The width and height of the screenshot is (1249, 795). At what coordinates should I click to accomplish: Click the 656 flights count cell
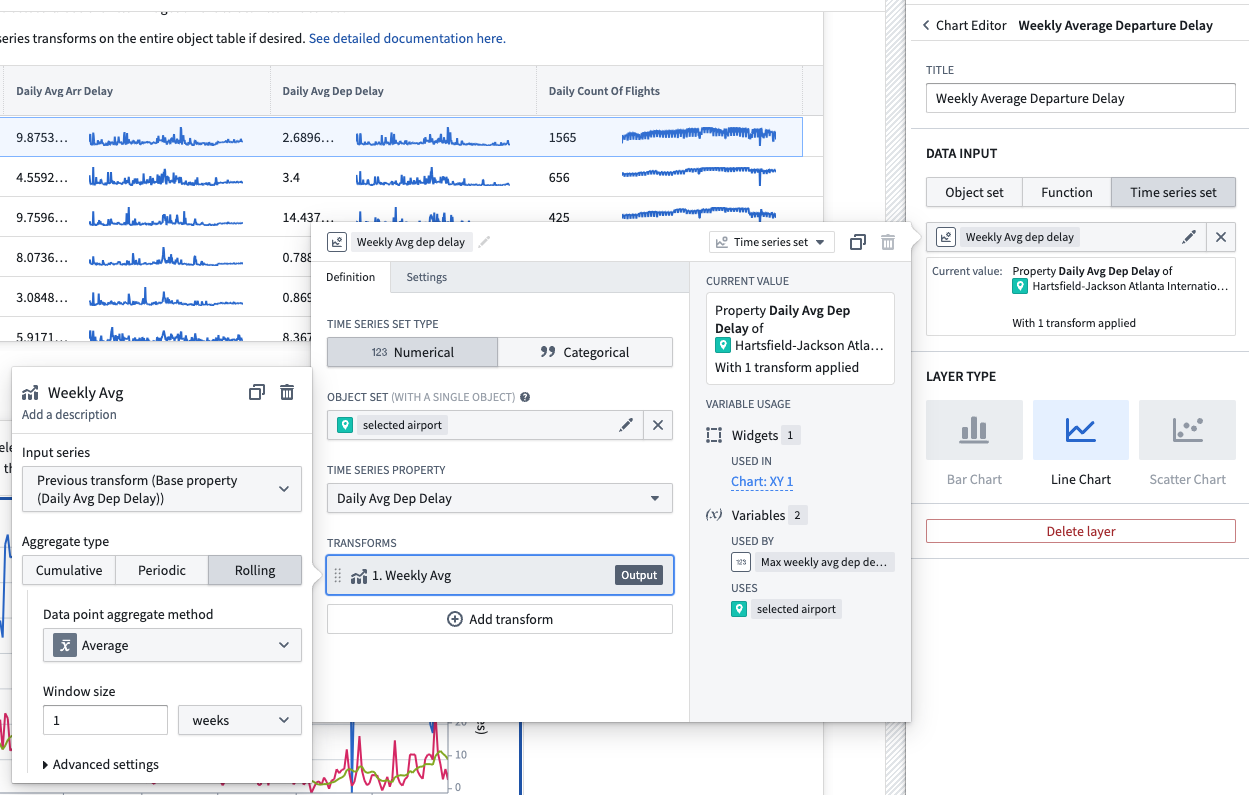point(559,177)
